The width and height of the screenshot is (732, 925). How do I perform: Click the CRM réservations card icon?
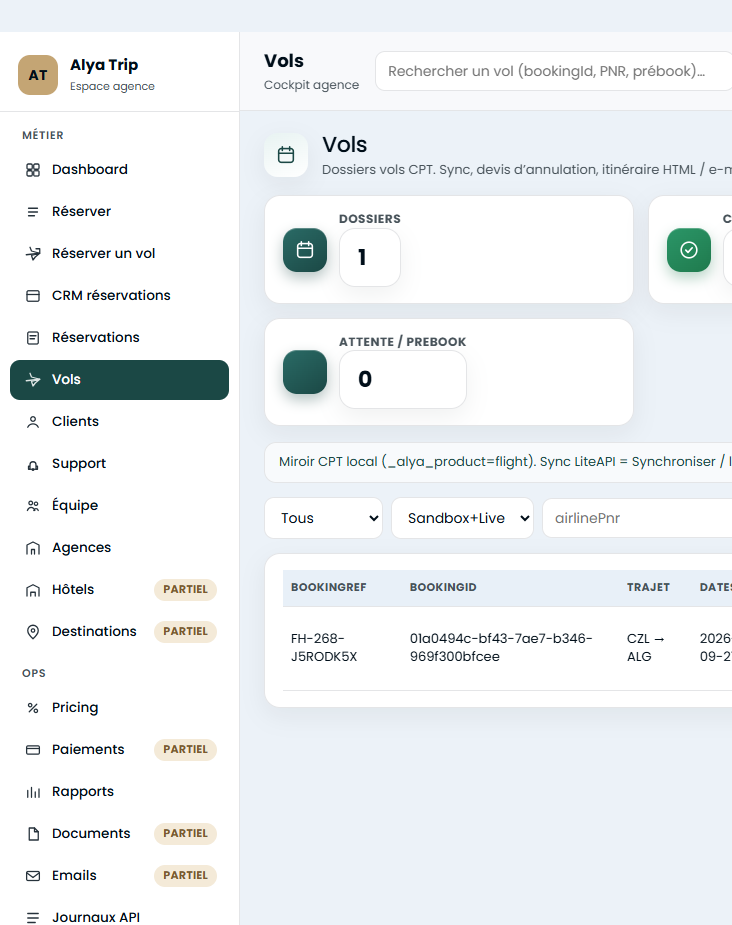point(33,296)
